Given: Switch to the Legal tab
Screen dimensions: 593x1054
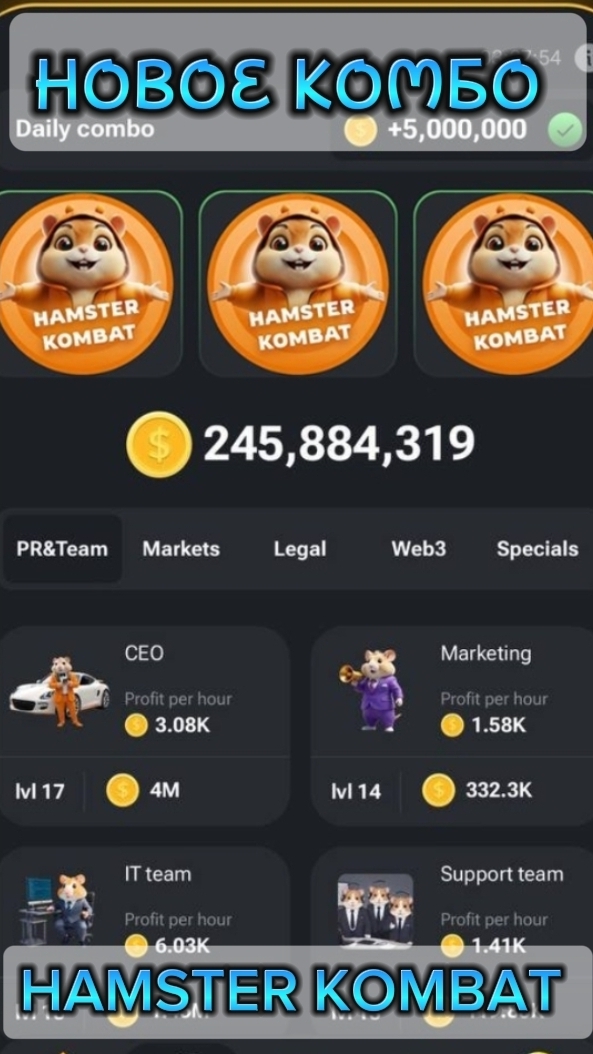Looking at the screenshot, I should [x=300, y=549].
